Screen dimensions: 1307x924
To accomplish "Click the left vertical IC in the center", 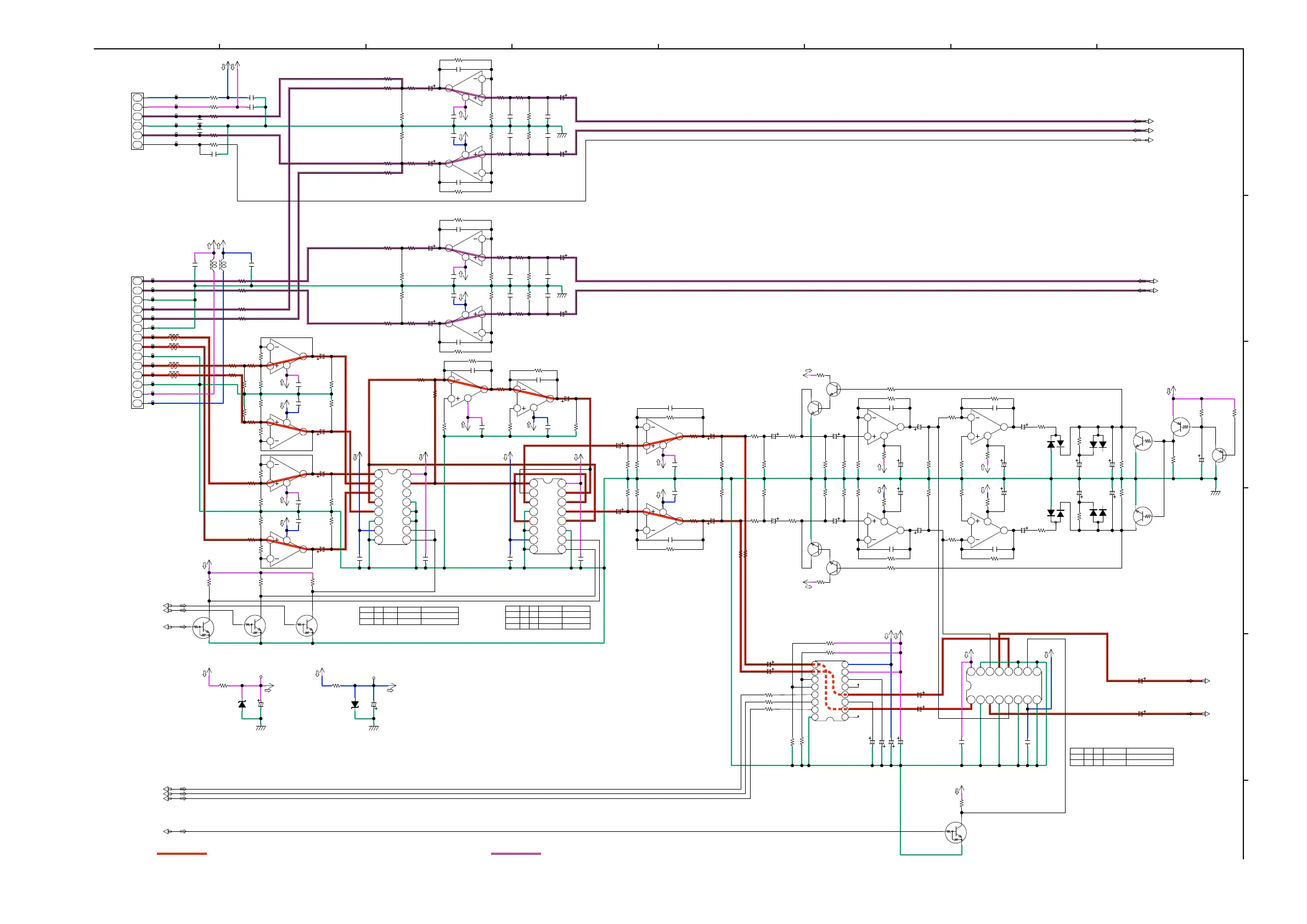I will (392, 507).
